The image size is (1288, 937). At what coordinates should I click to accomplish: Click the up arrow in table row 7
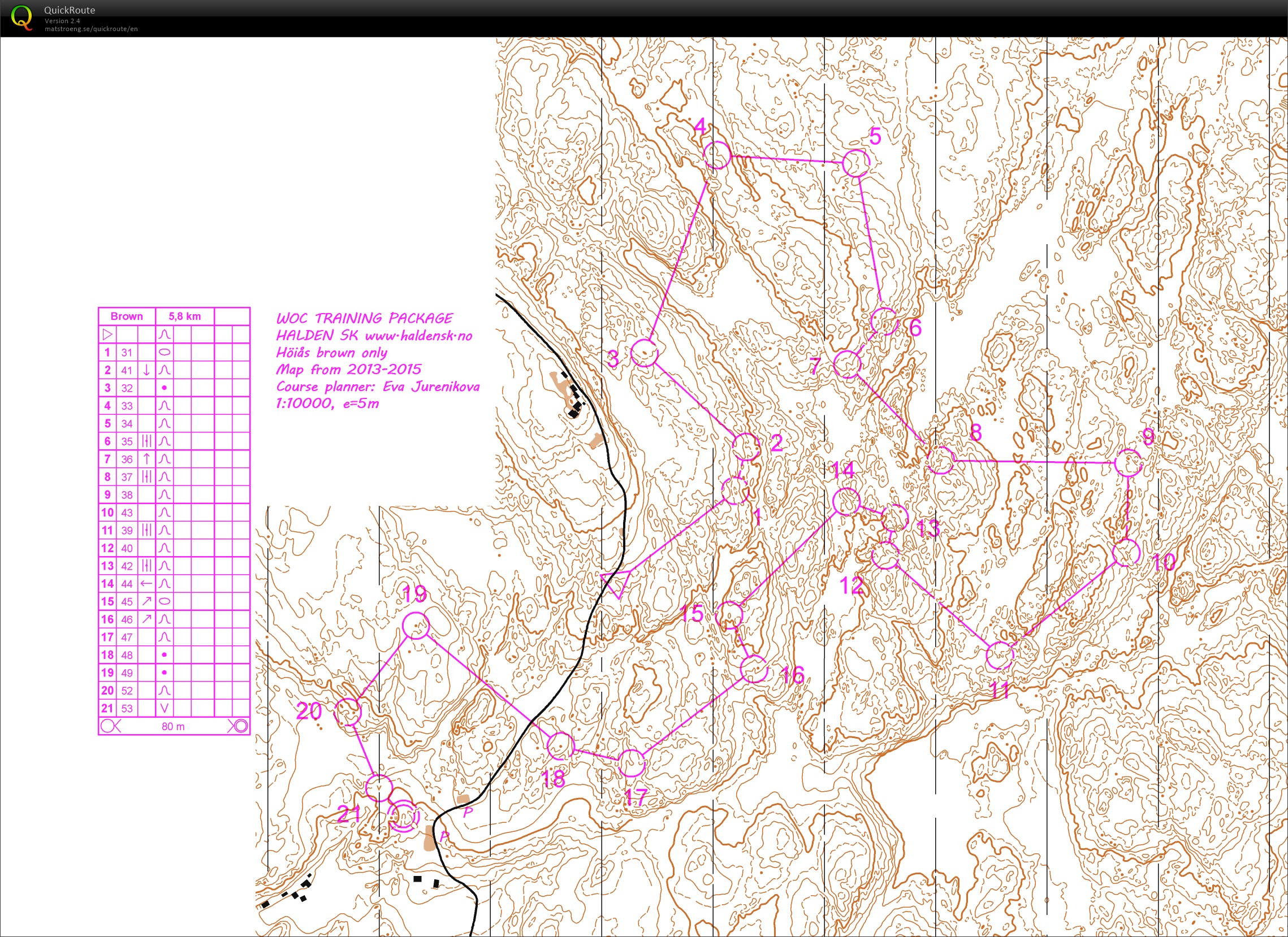[x=146, y=459]
